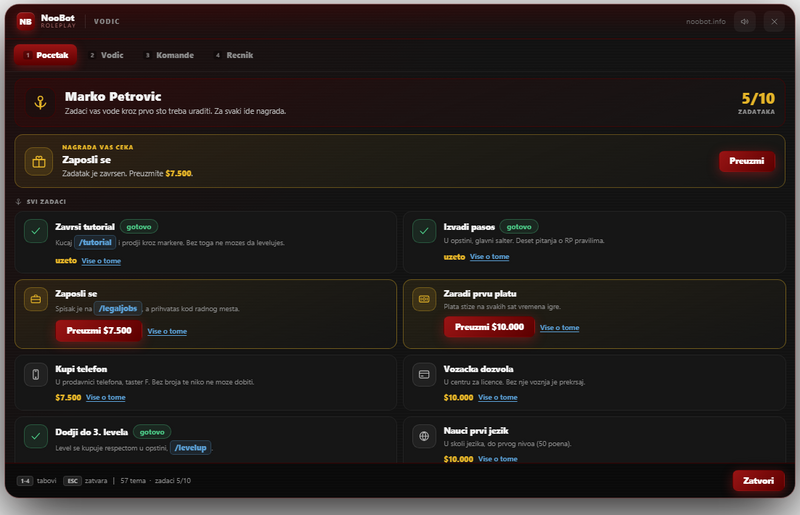Switch to the Pocetak tab

pyautogui.click(x=45, y=55)
